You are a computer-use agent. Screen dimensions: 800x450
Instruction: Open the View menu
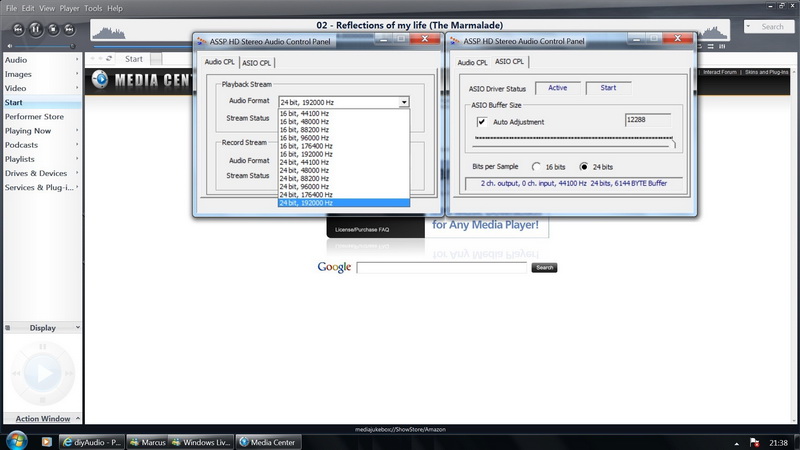pyautogui.click(x=47, y=8)
